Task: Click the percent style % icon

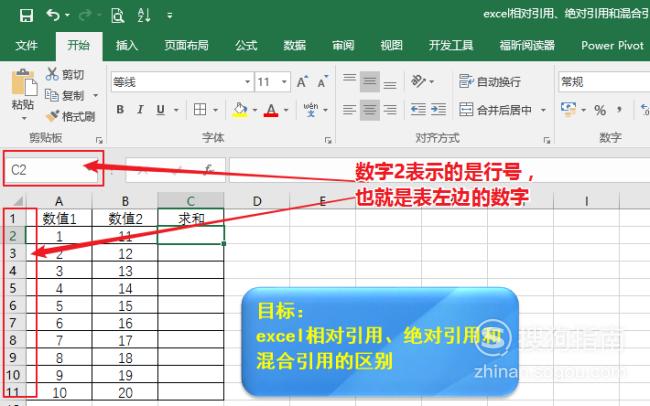Action: (x=600, y=110)
